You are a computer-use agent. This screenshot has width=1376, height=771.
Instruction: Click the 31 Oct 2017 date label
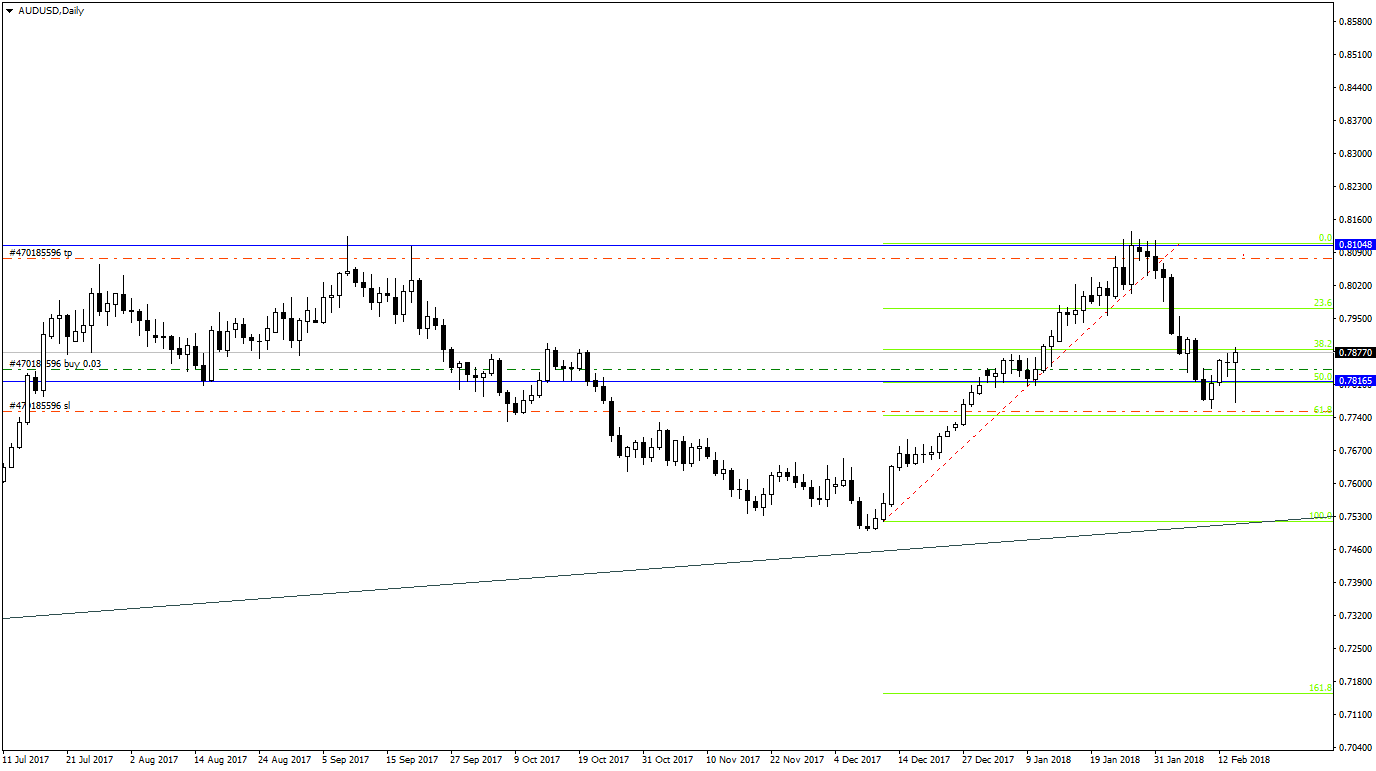point(667,760)
